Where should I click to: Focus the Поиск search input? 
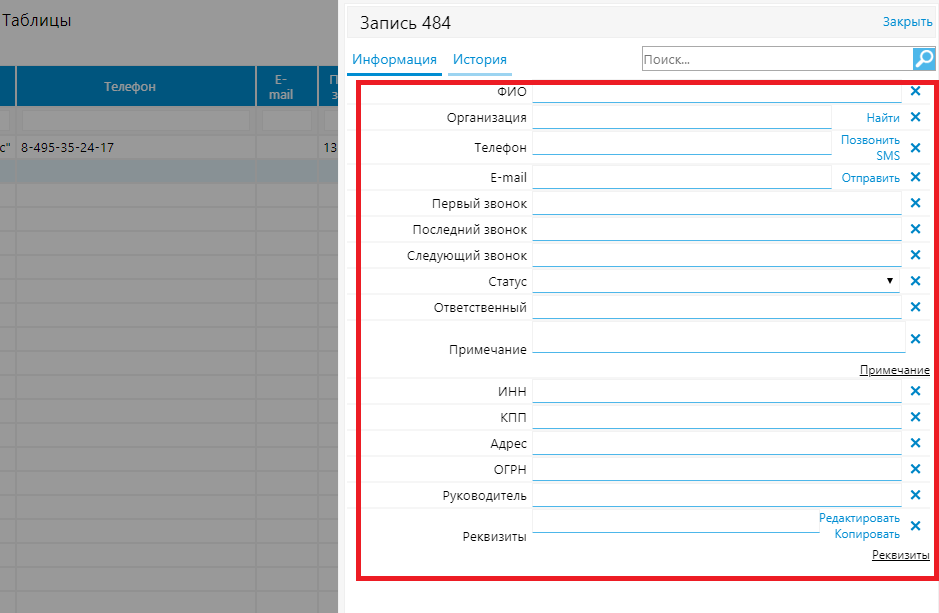776,60
